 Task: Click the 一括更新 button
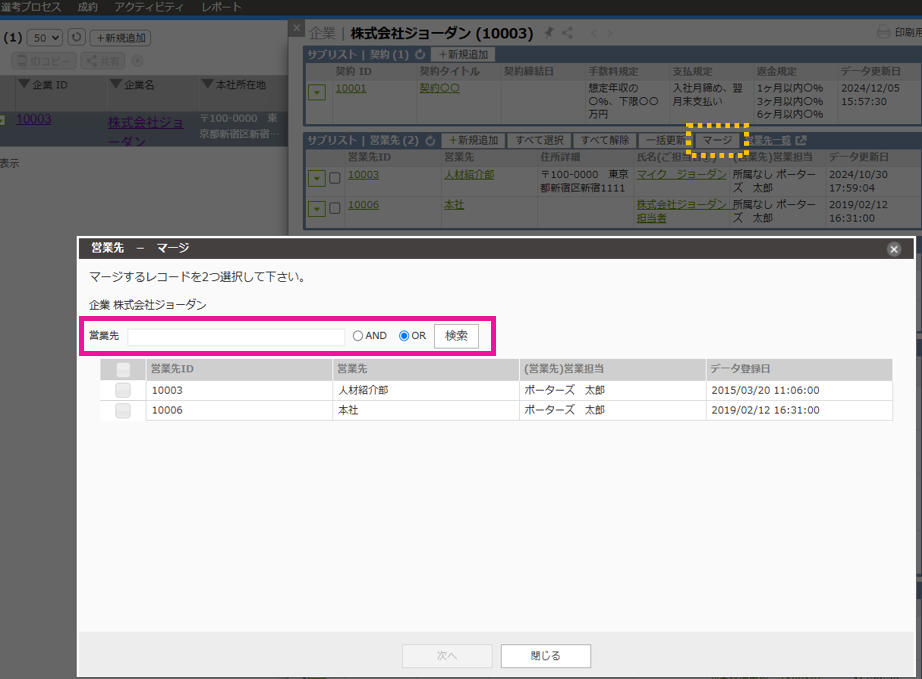click(666, 141)
